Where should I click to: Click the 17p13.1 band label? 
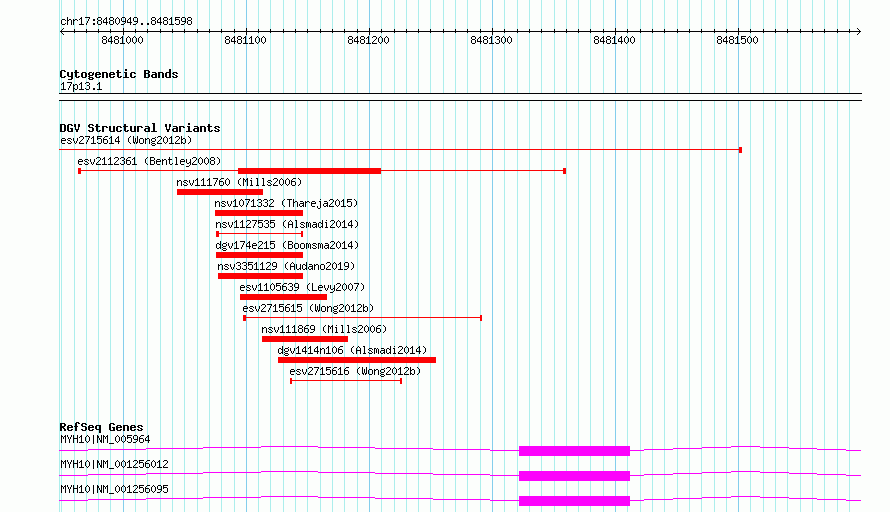[81, 86]
